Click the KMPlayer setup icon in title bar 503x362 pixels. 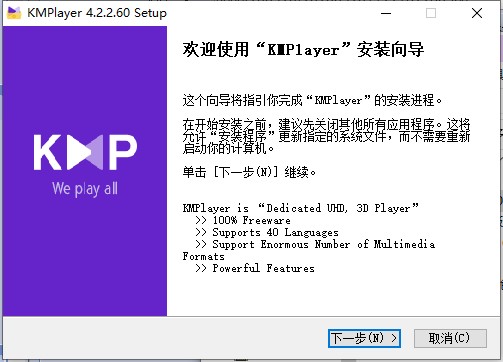[x=14, y=13]
